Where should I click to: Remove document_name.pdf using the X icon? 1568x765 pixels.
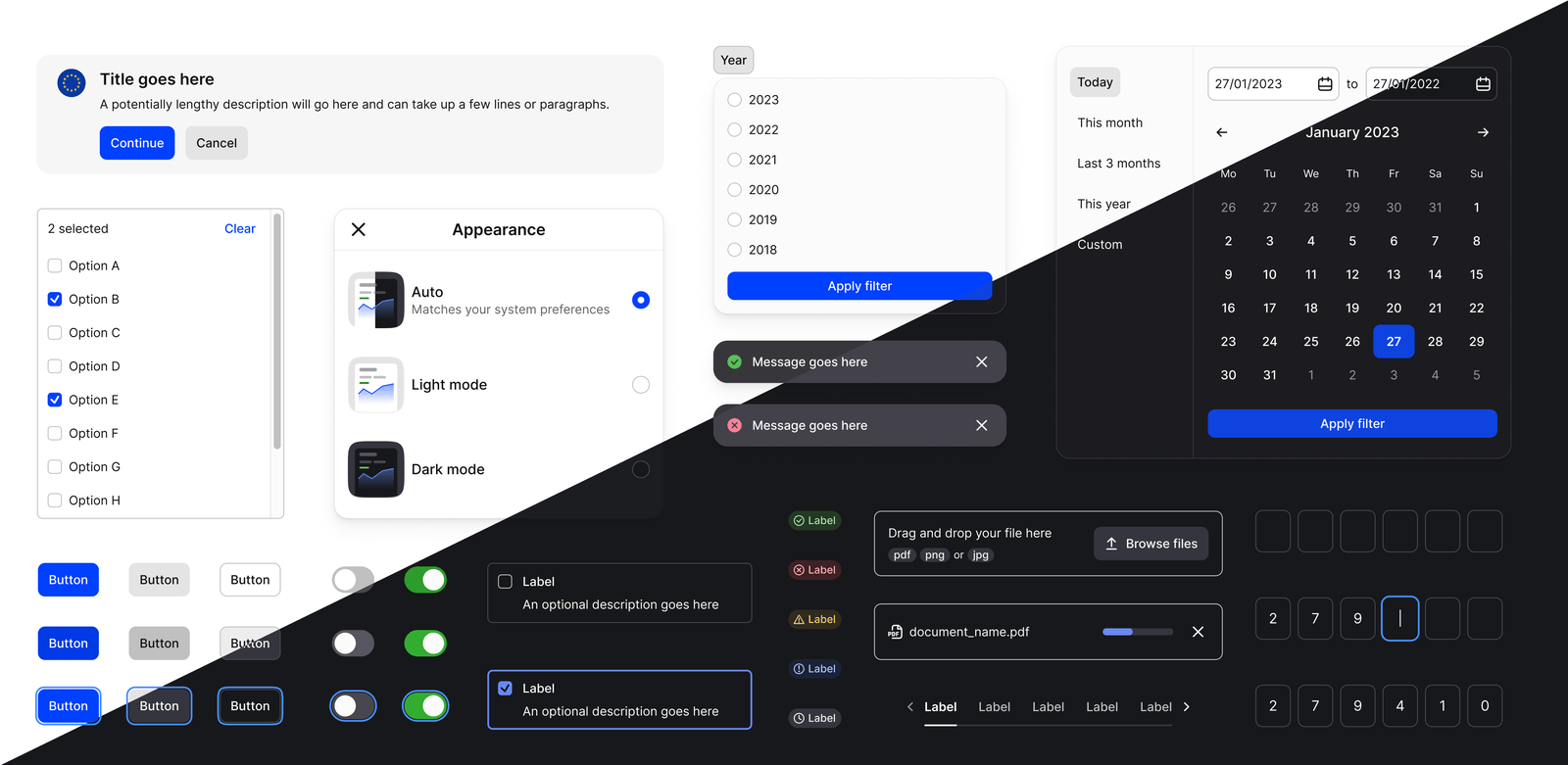1198,632
